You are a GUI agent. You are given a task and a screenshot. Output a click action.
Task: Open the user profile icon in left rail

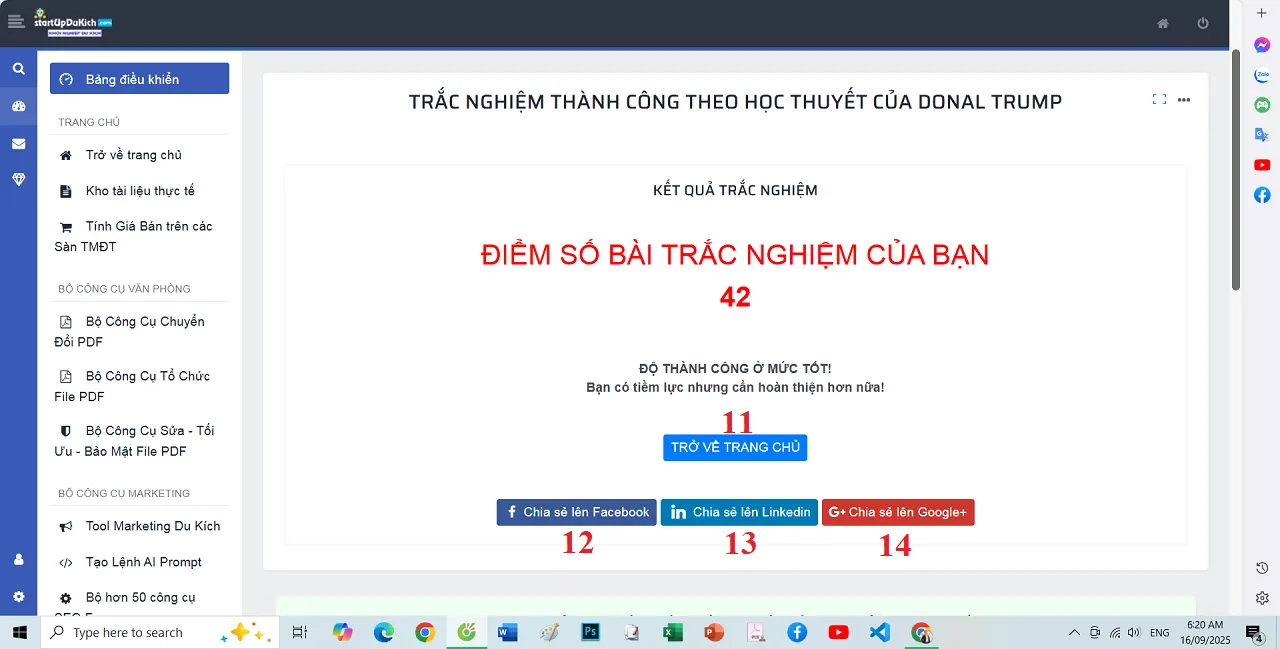(x=18, y=560)
